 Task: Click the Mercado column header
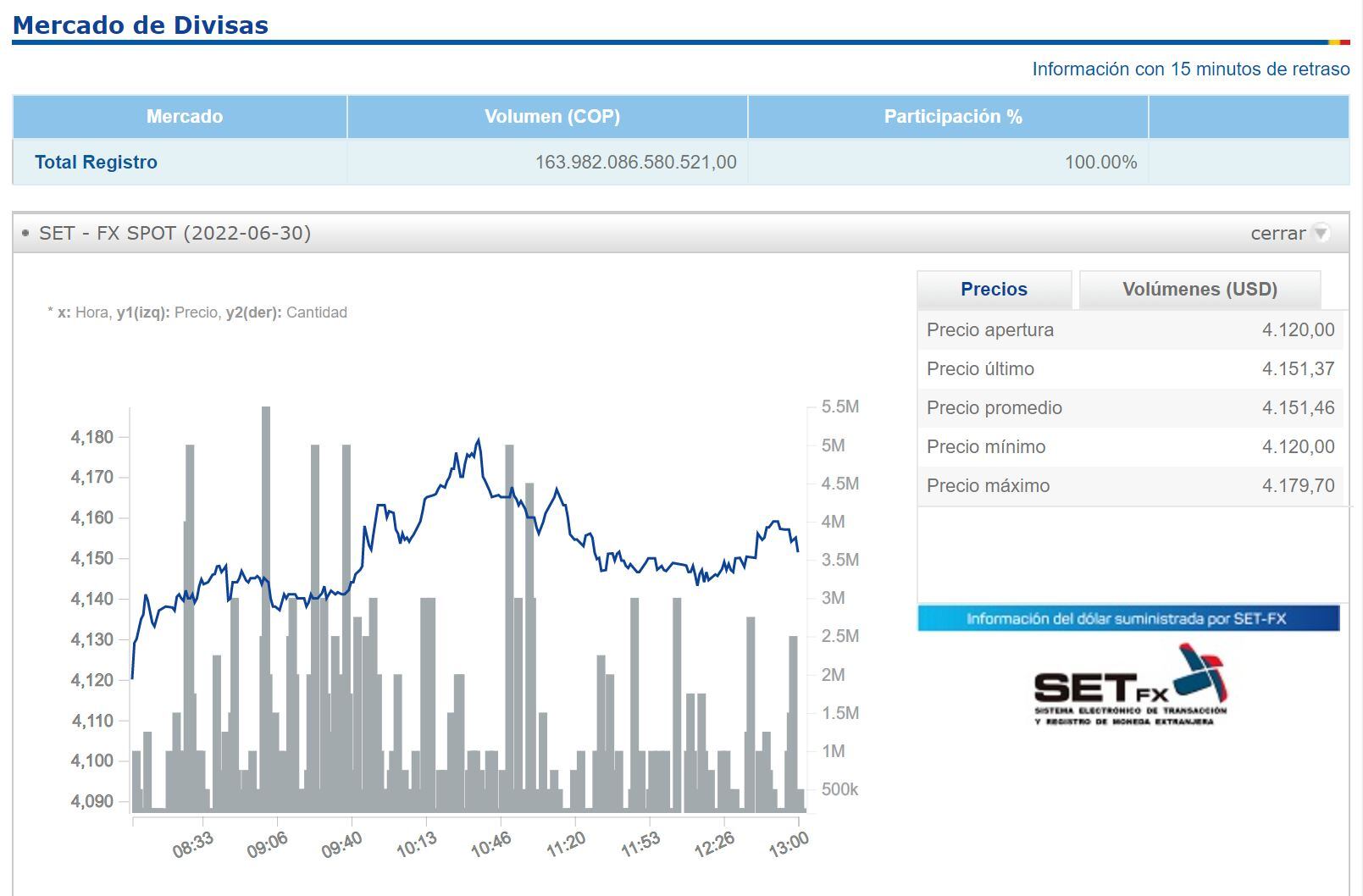184,117
